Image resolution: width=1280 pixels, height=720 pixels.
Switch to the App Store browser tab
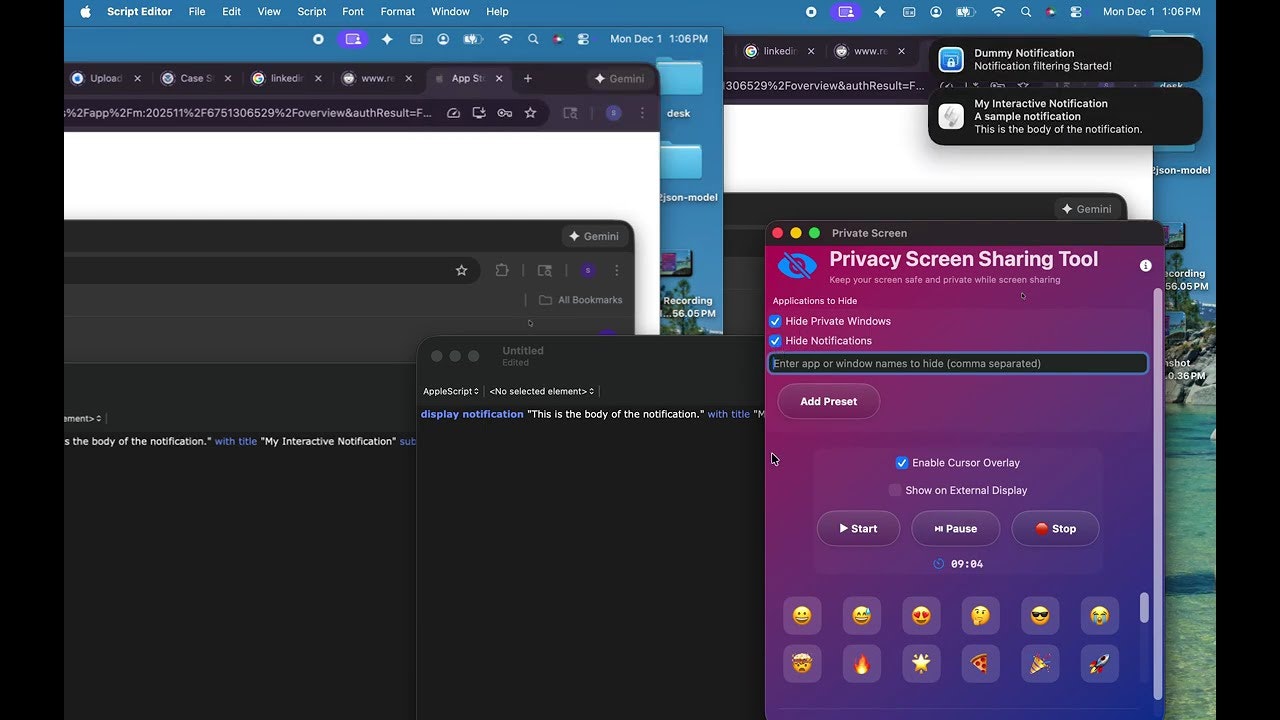(x=465, y=78)
